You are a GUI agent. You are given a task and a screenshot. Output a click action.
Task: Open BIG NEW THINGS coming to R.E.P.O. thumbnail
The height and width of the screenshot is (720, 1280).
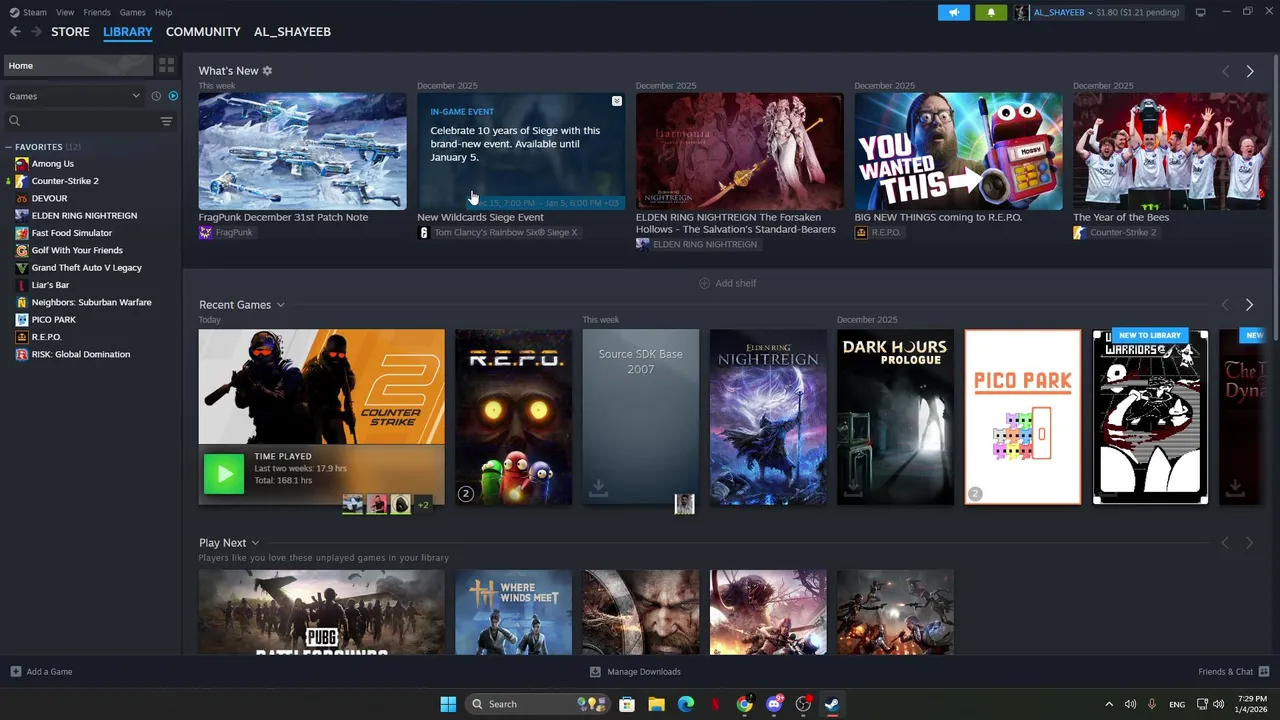tap(958, 151)
